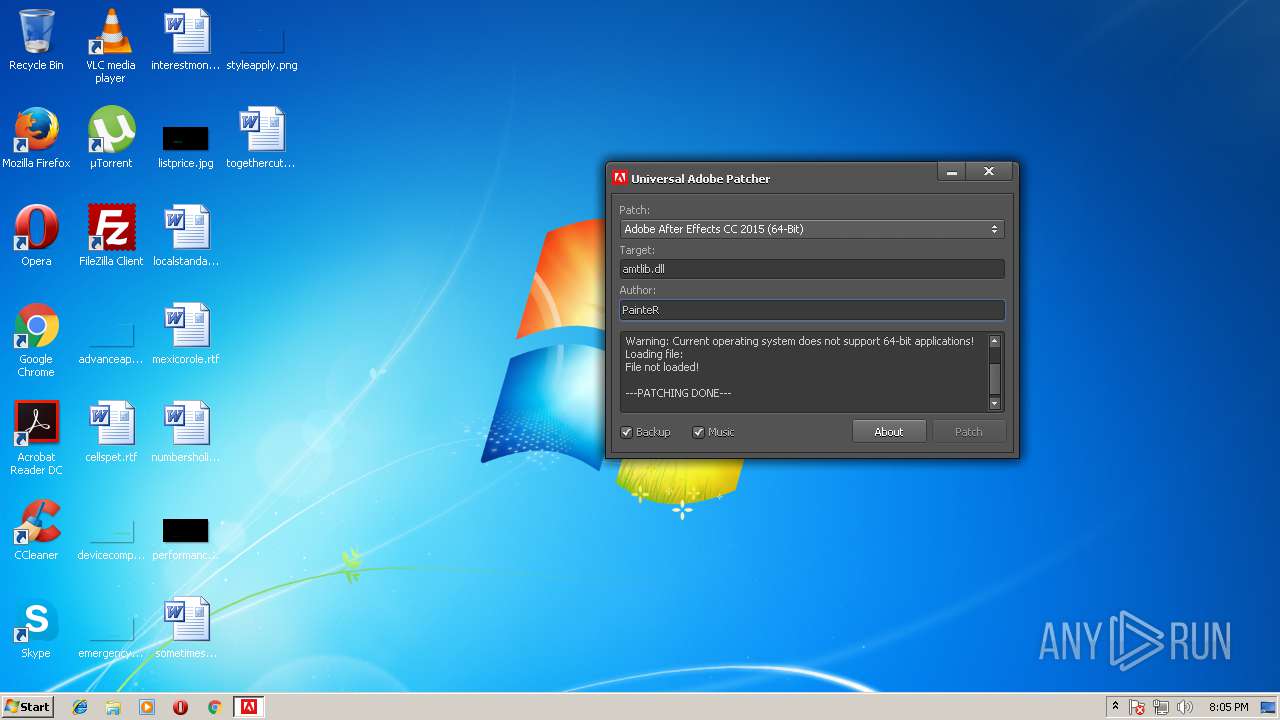Viewport: 1280px width, 720px height.
Task: Select devicecomp file on desktop
Action: point(110,538)
